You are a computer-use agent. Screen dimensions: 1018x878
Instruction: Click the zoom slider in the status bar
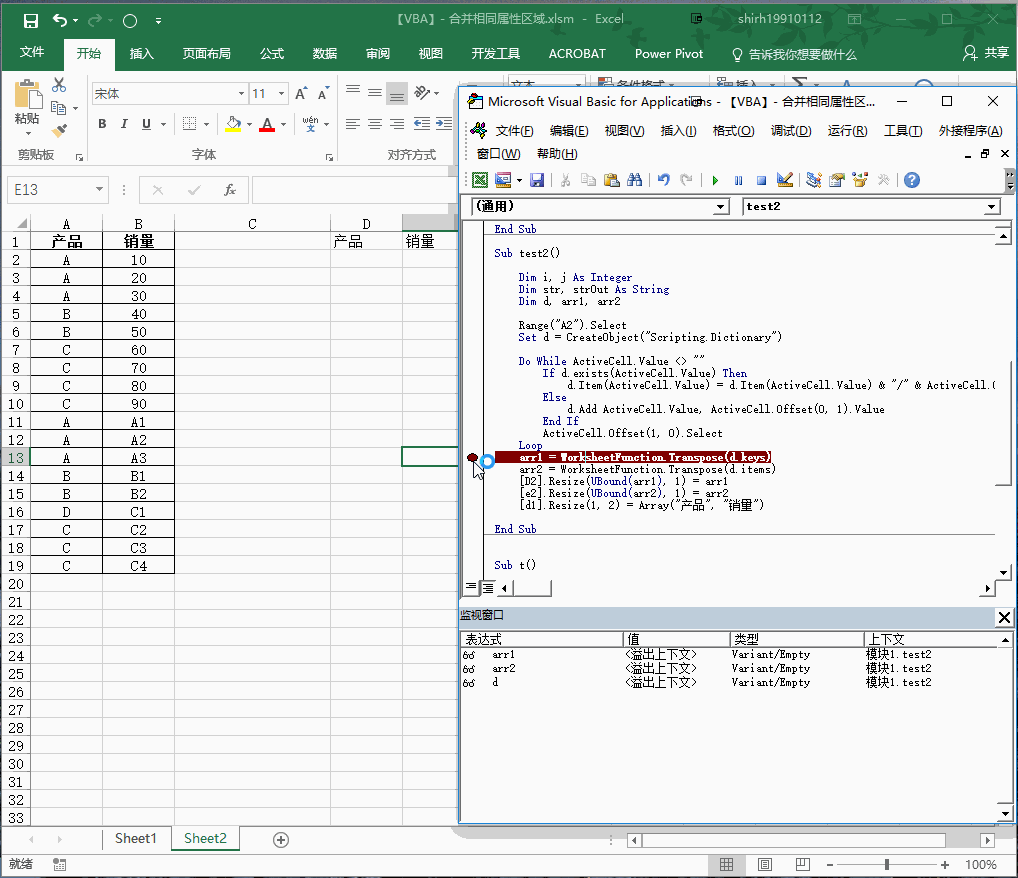coord(886,864)
